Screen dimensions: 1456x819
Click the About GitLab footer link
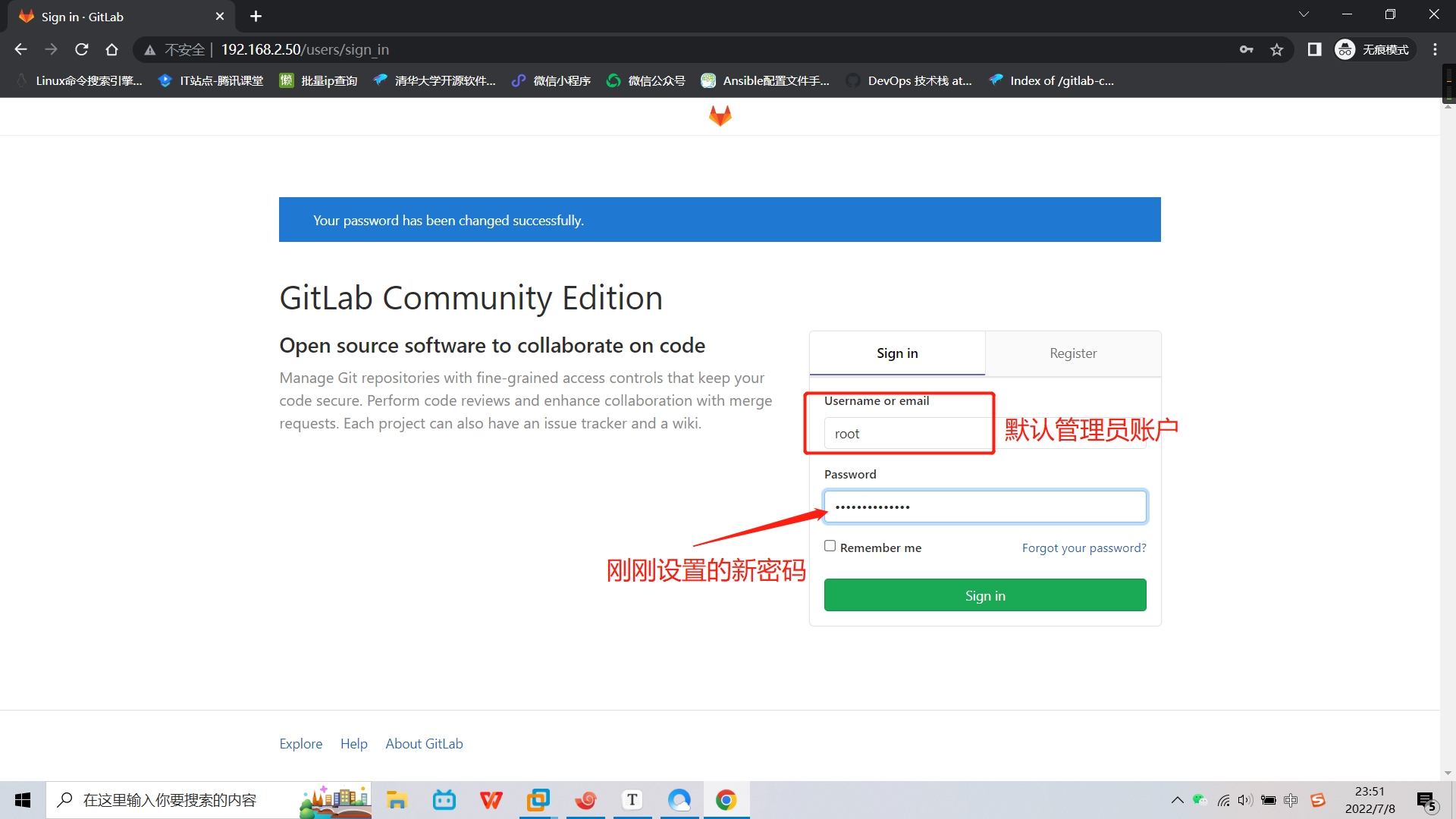point(424,744)
